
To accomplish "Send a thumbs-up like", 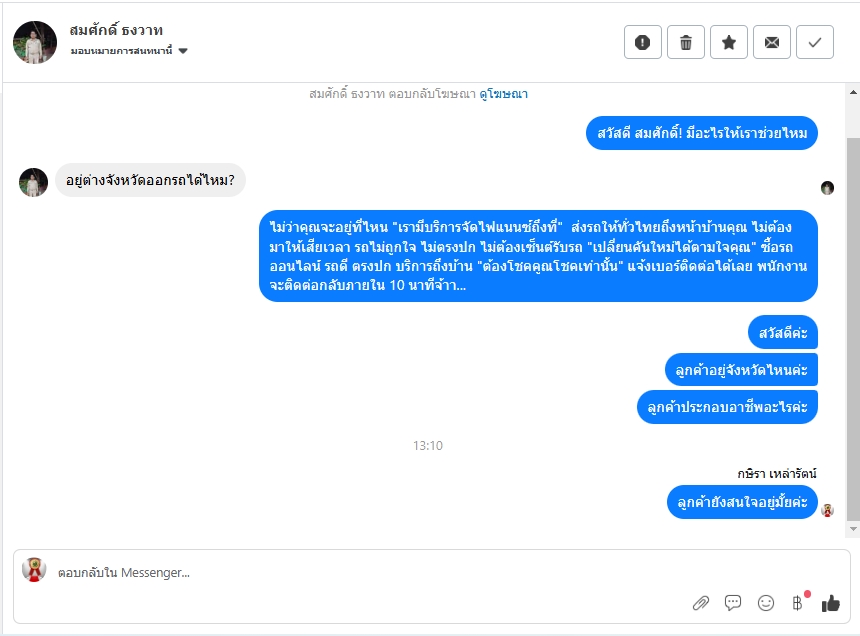I will tap(830, 603).
